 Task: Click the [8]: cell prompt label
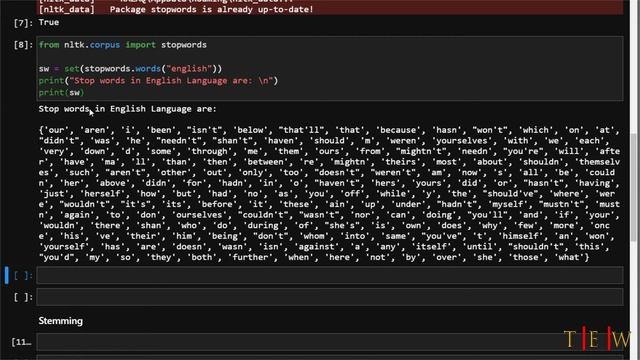click(x=23, y=45)
